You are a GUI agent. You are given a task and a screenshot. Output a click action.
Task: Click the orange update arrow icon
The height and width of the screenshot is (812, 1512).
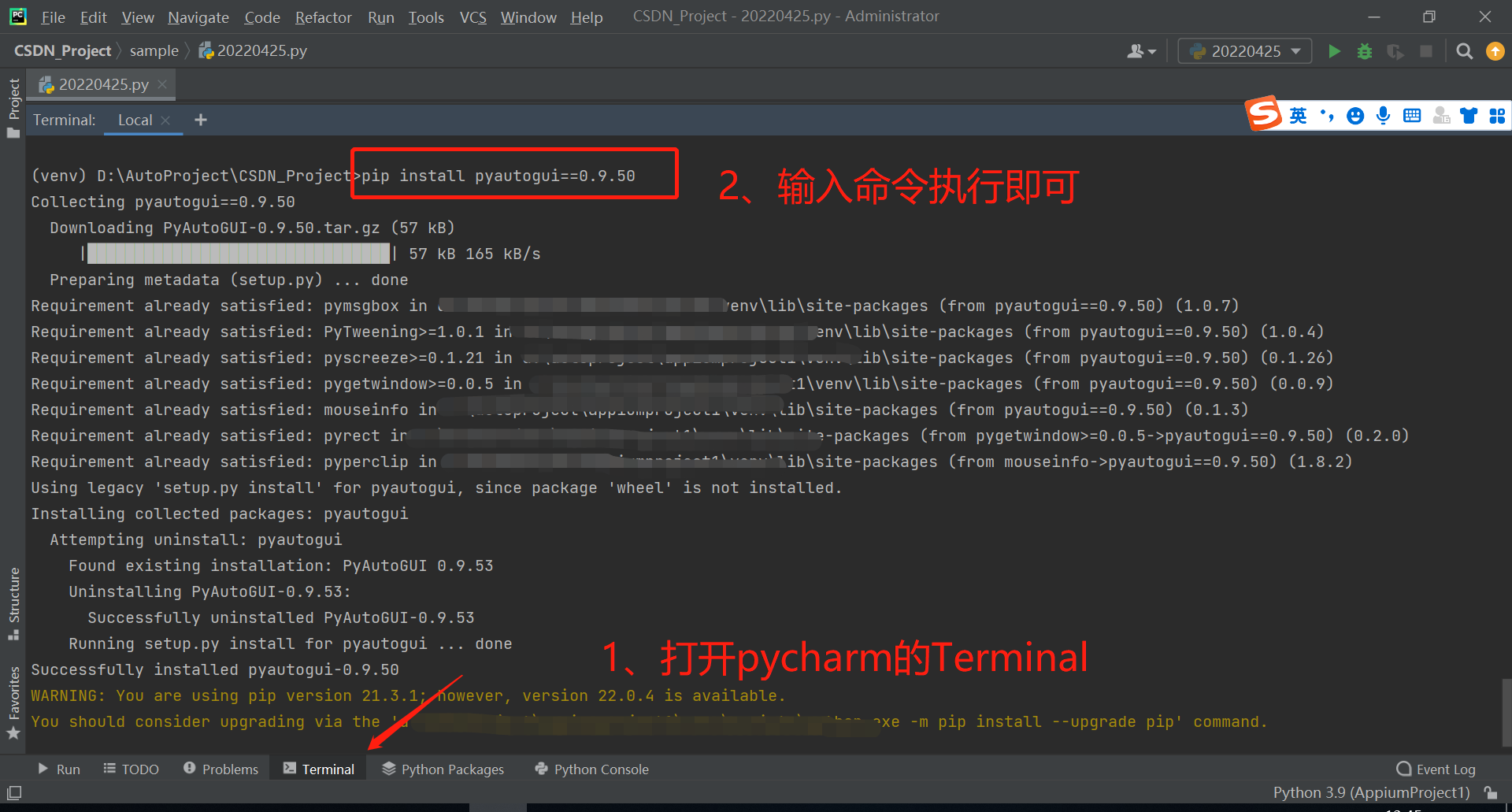tap(1495, 51)
